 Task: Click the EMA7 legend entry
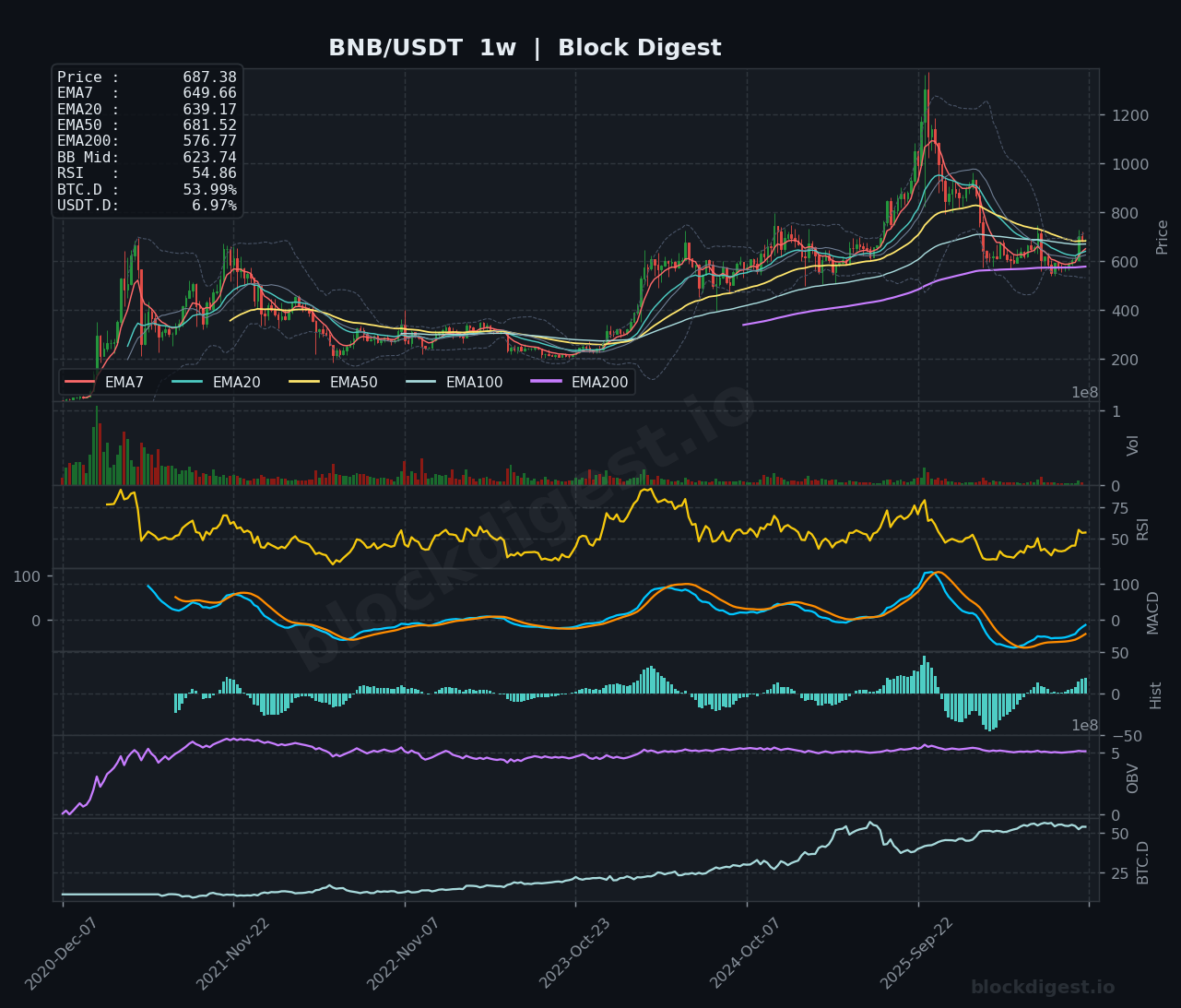104,382
